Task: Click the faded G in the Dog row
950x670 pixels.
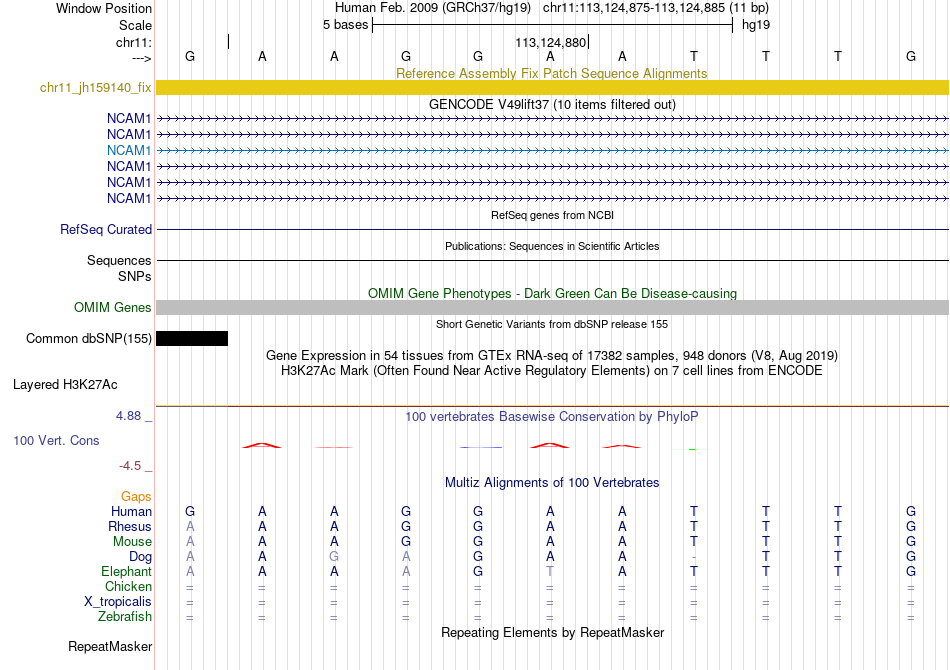Action: coord(334,556)
